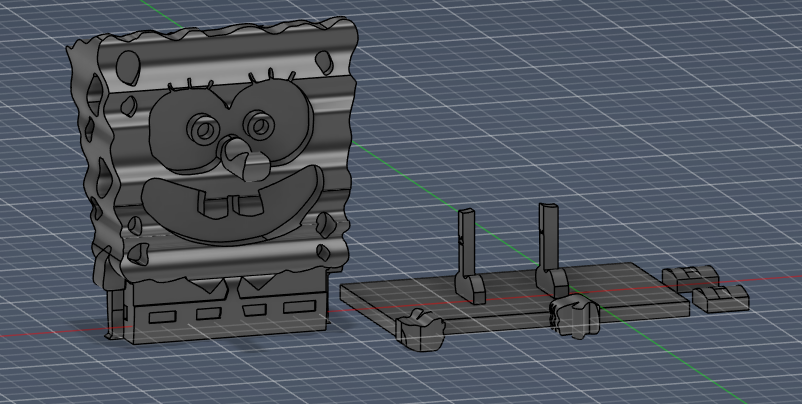Select the lower small clip piece
Viewport: 802px width, 404px height.
(x=720, y=299)
